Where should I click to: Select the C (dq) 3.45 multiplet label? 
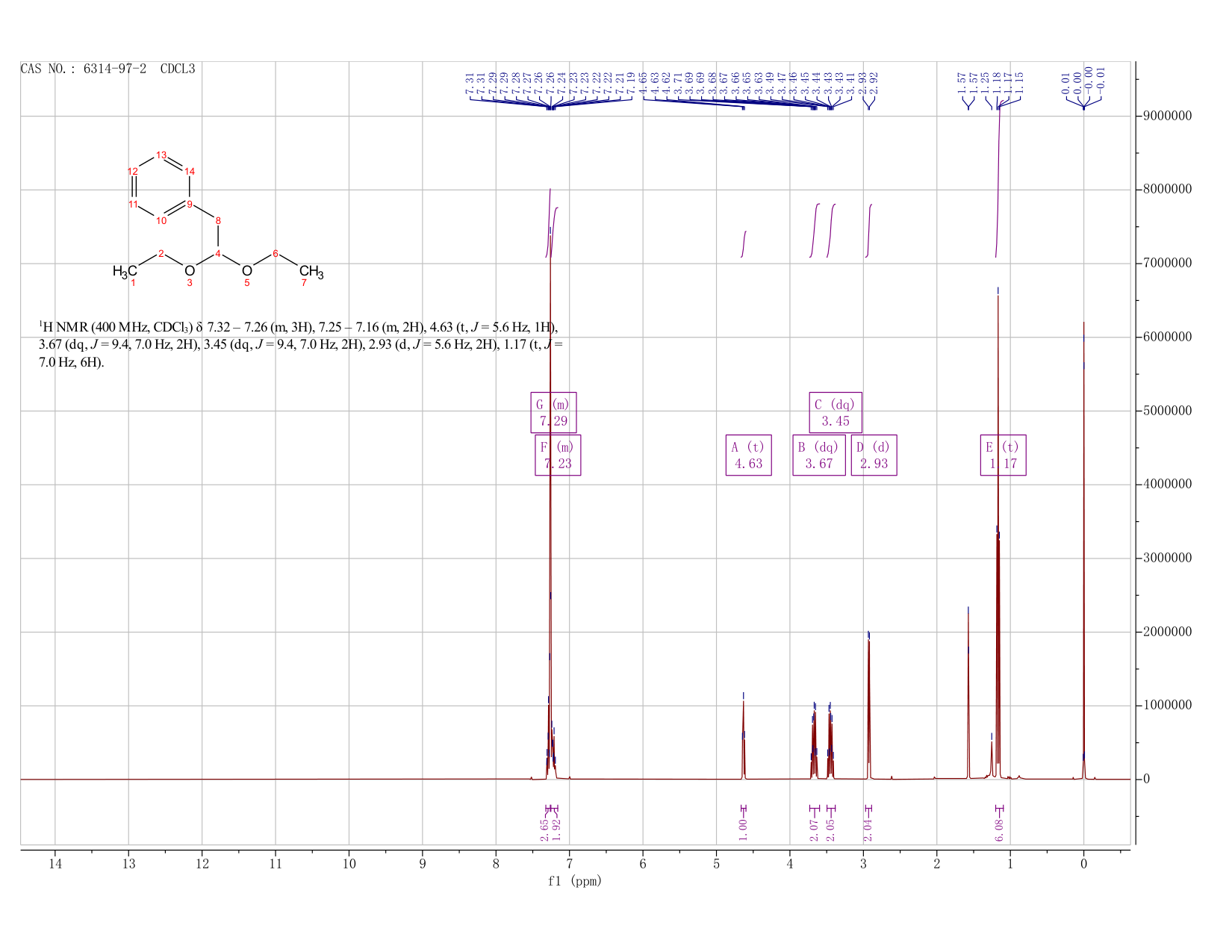tap(835, 412)
